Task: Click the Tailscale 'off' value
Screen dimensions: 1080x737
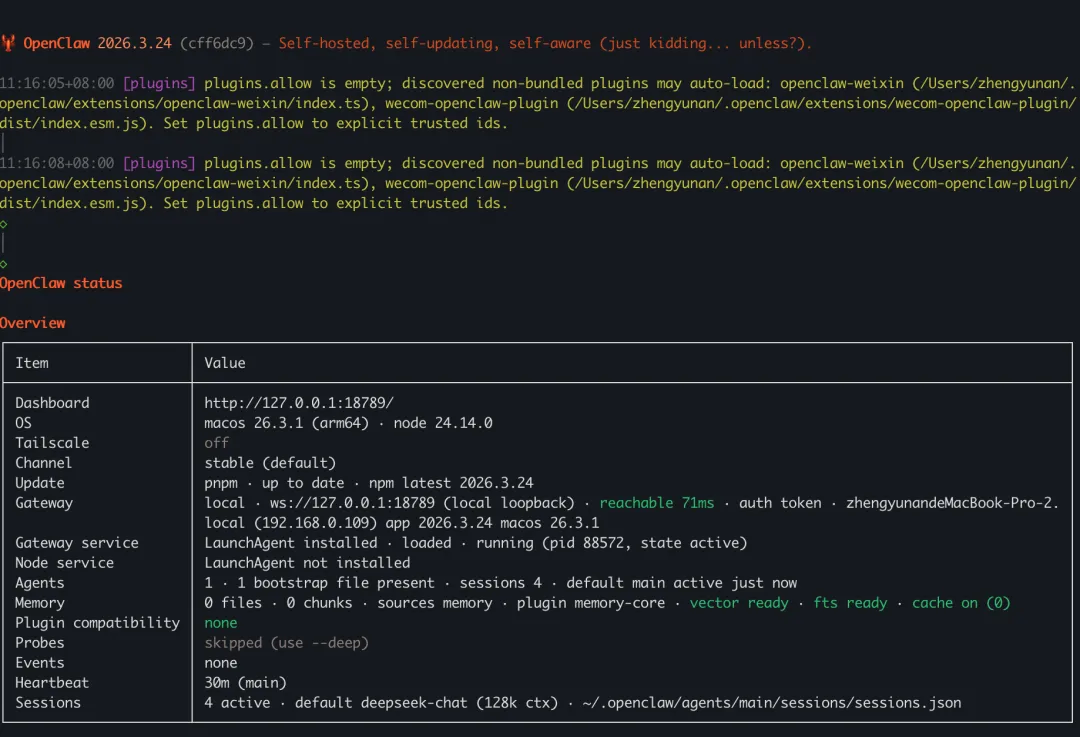Action: (x=216, y=443)
